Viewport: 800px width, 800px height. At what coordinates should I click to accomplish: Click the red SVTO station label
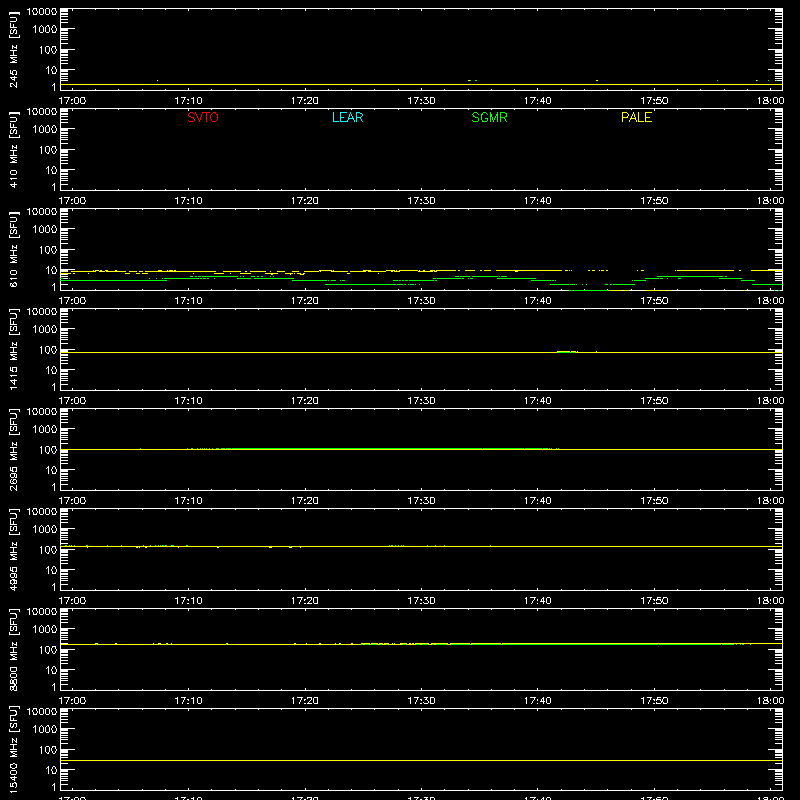point(203,117)
